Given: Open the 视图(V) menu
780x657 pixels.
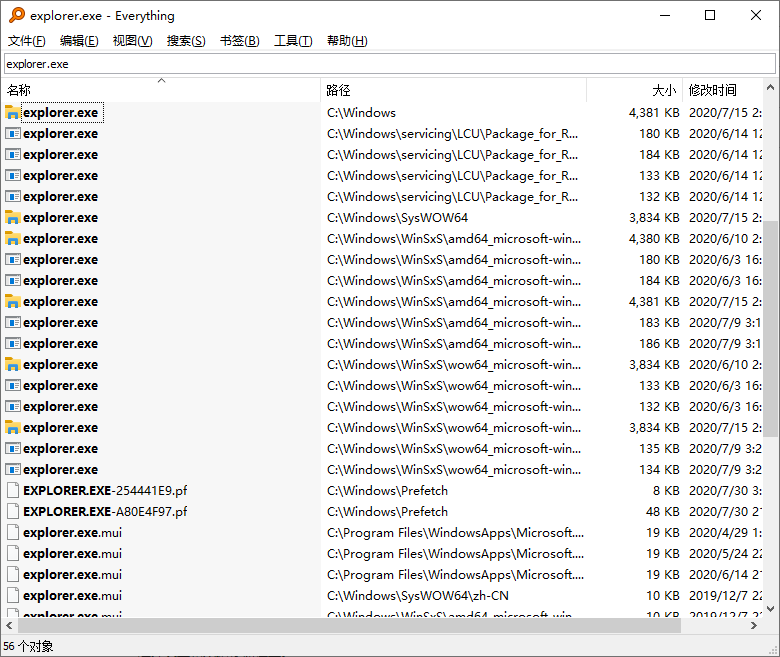Looking at the screenshot, I should click(x=132, y=41).
